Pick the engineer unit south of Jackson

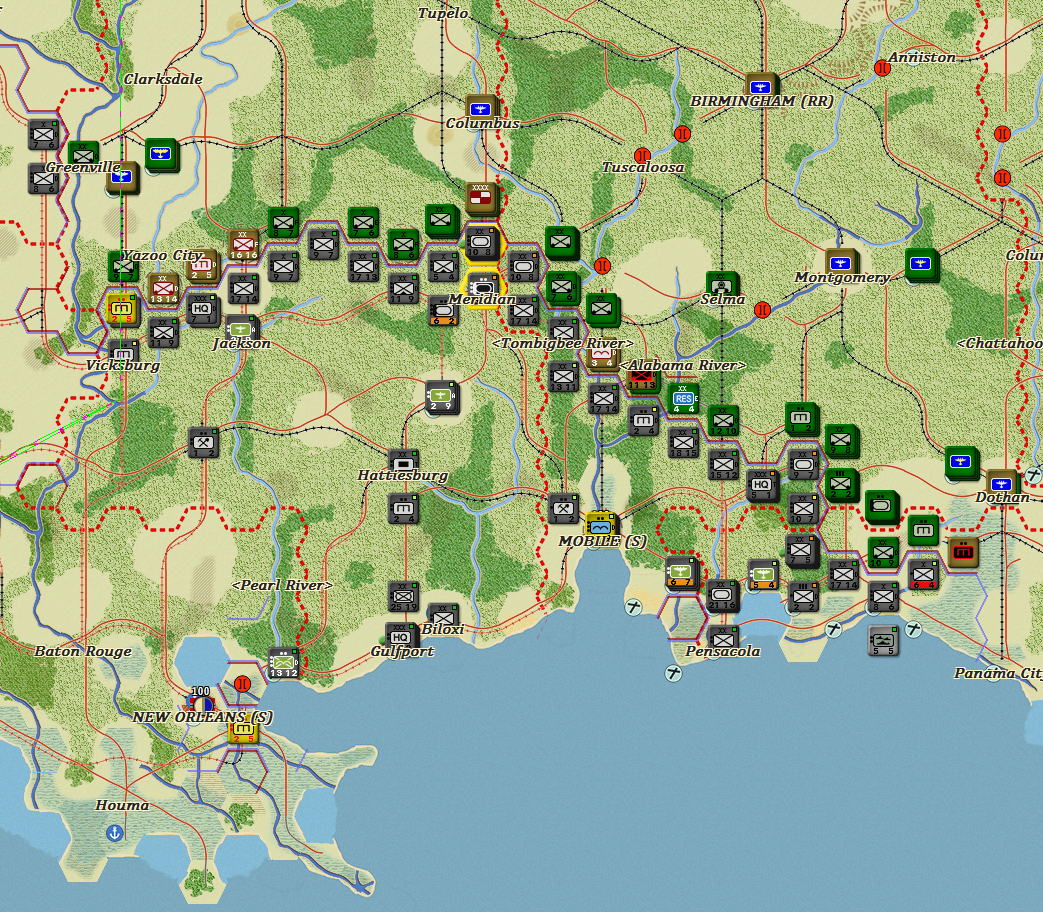point(203,442)
